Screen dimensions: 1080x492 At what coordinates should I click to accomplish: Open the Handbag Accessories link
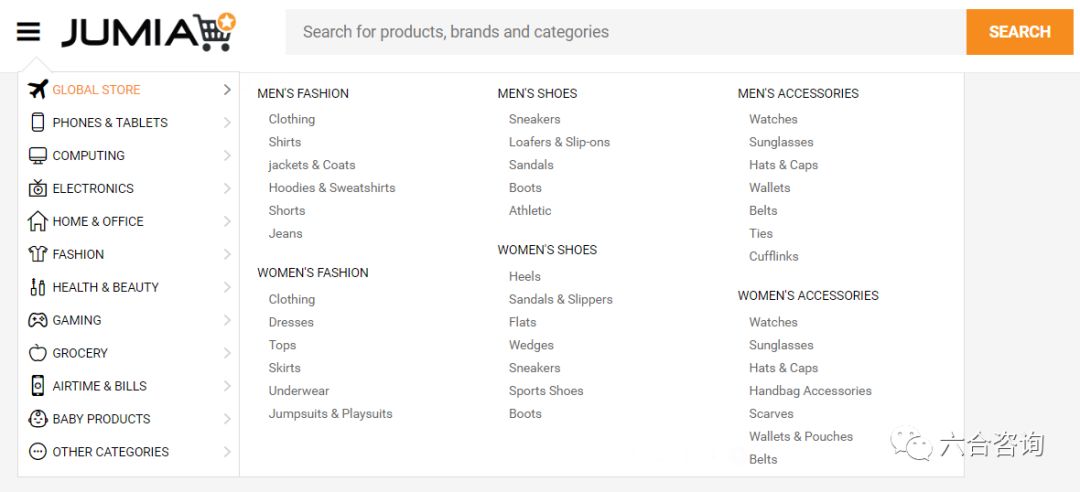810,391
